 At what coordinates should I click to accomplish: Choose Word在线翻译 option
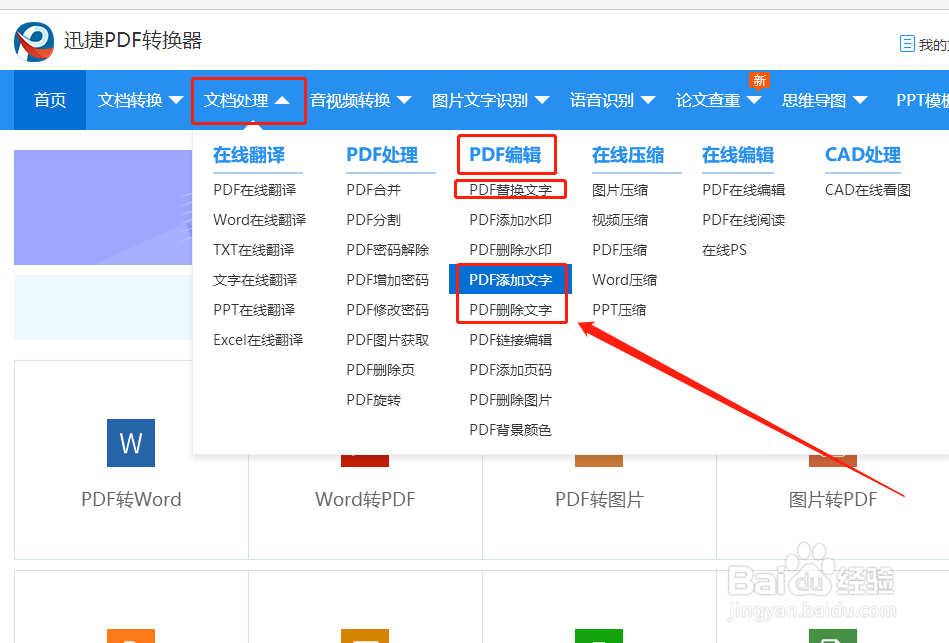click(260, 220)
